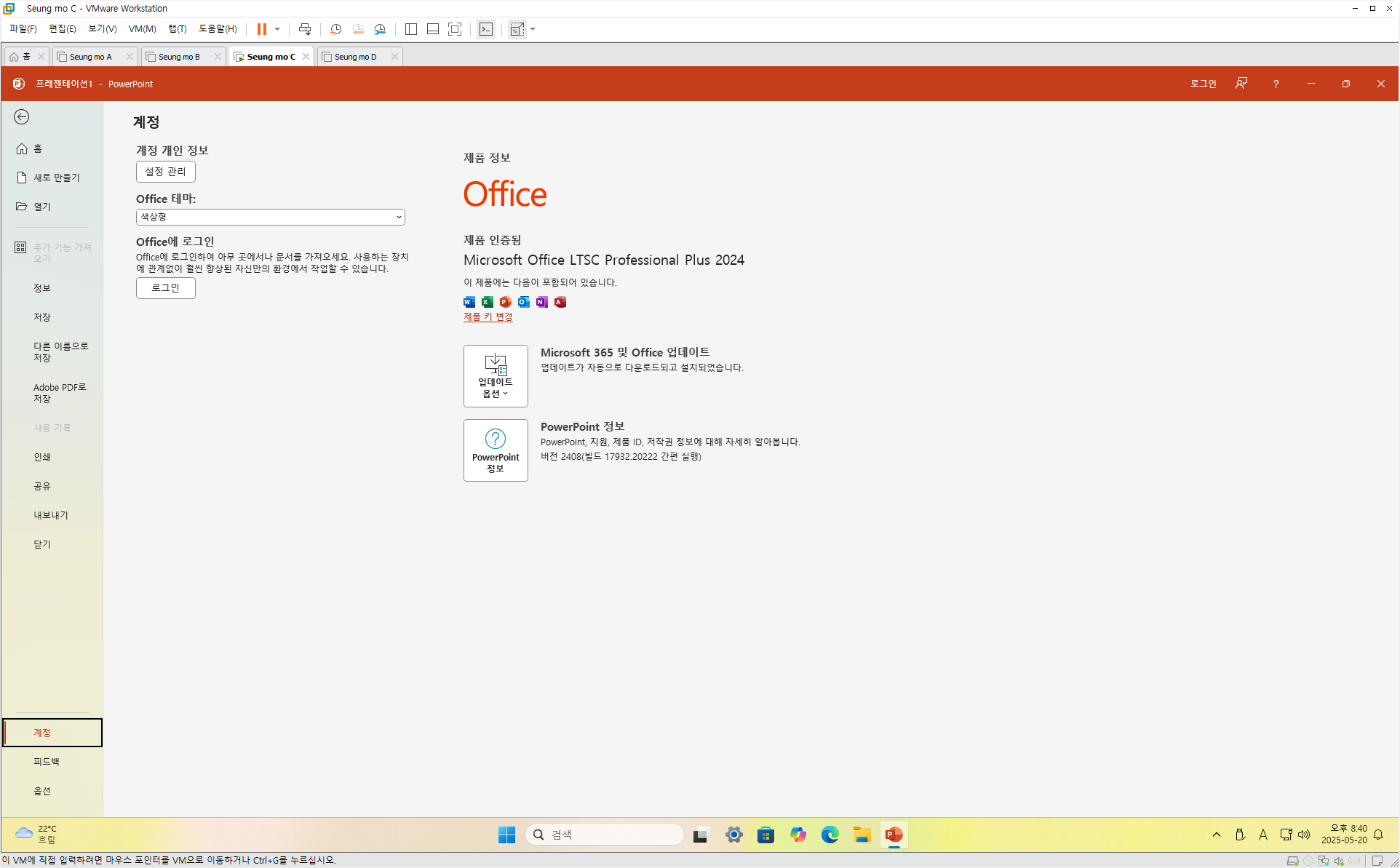The width and height of the screenshot is (1400, 868).
Task: Open VMware full screen mode icon
Action: [x=455, y=29]
